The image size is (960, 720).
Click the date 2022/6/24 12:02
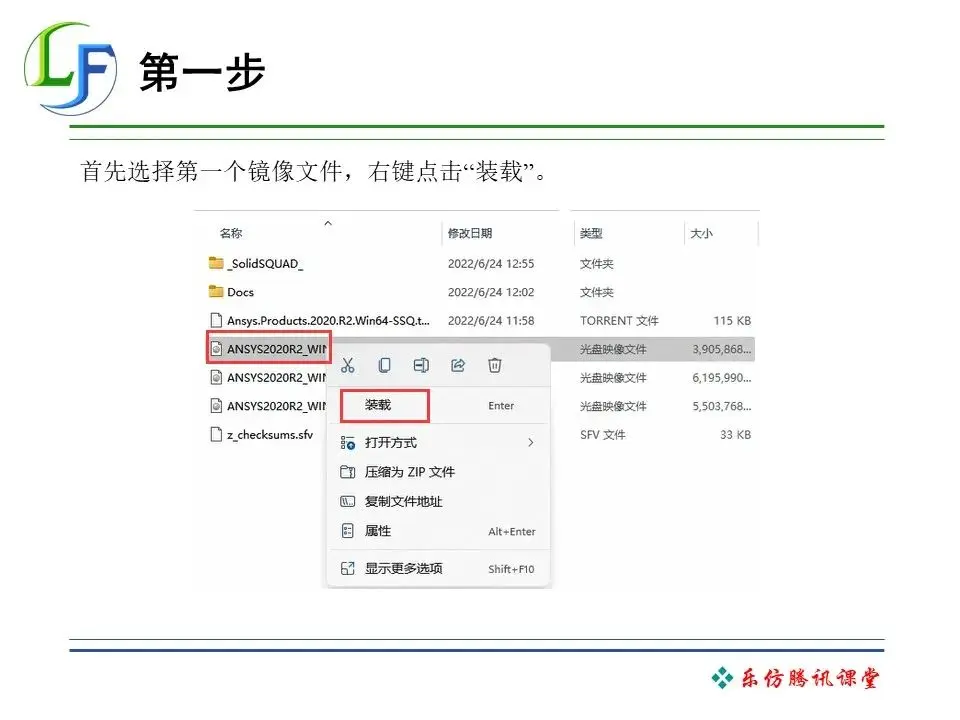[x=491, y=293]
